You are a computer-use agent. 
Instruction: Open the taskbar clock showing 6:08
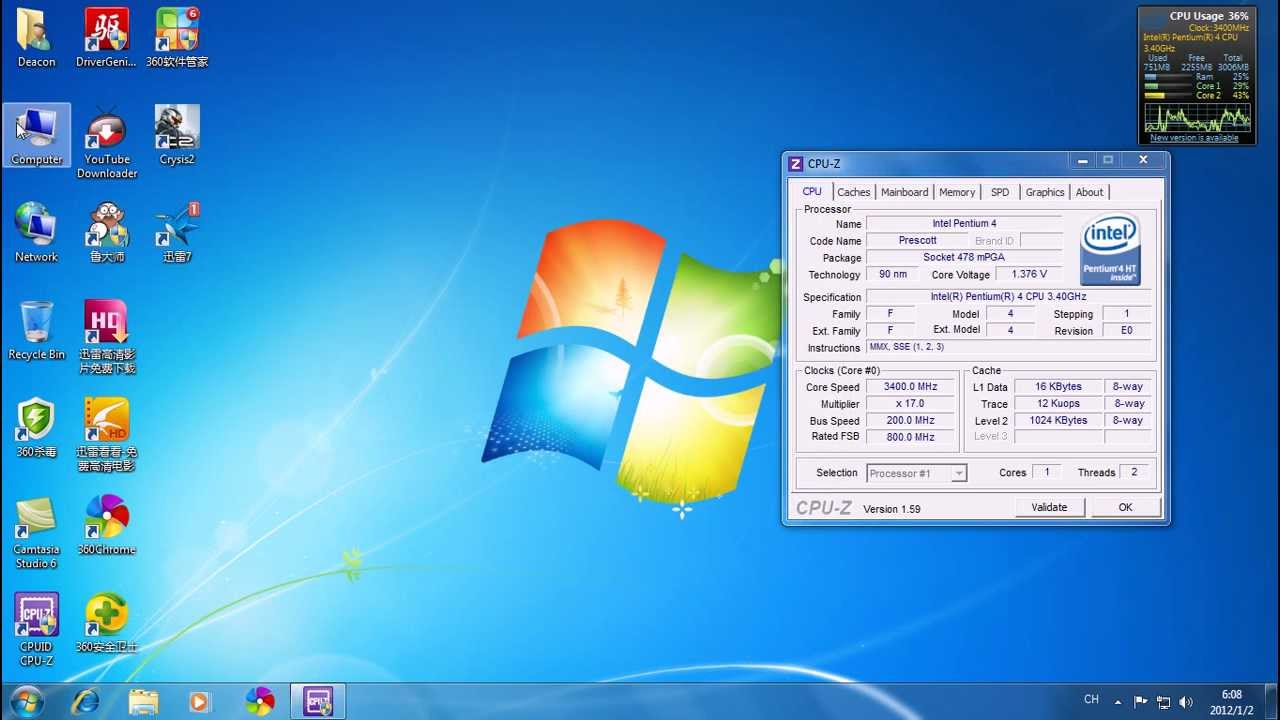point(1231,702)
